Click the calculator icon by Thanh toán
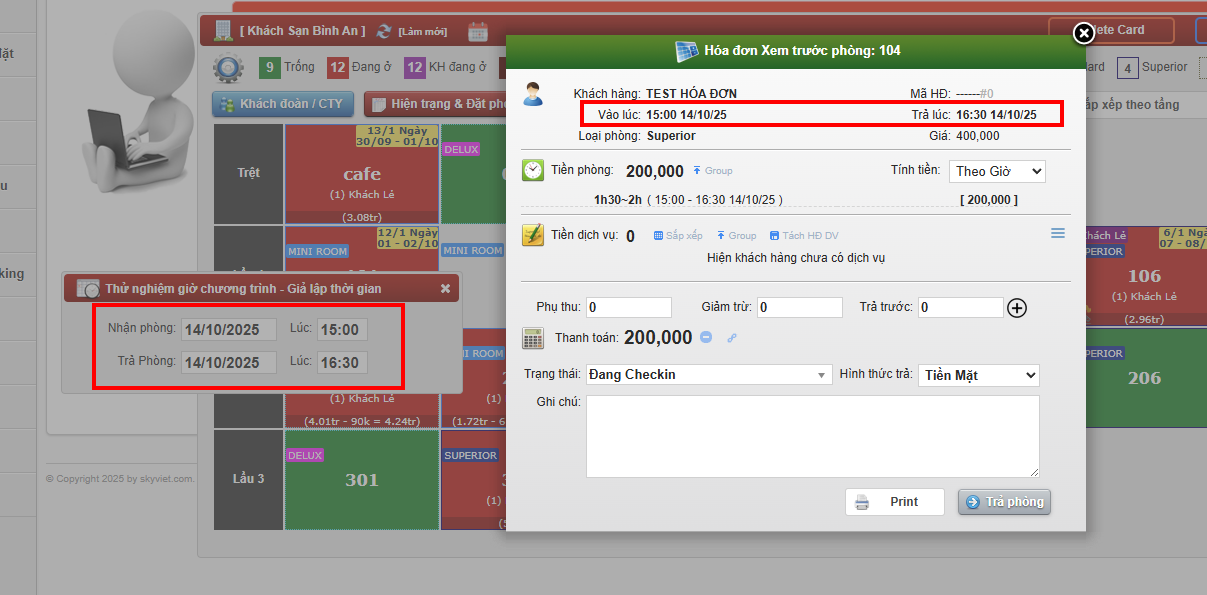The width and height of the screenshot is (1207, 595). (x=533, y=338)
